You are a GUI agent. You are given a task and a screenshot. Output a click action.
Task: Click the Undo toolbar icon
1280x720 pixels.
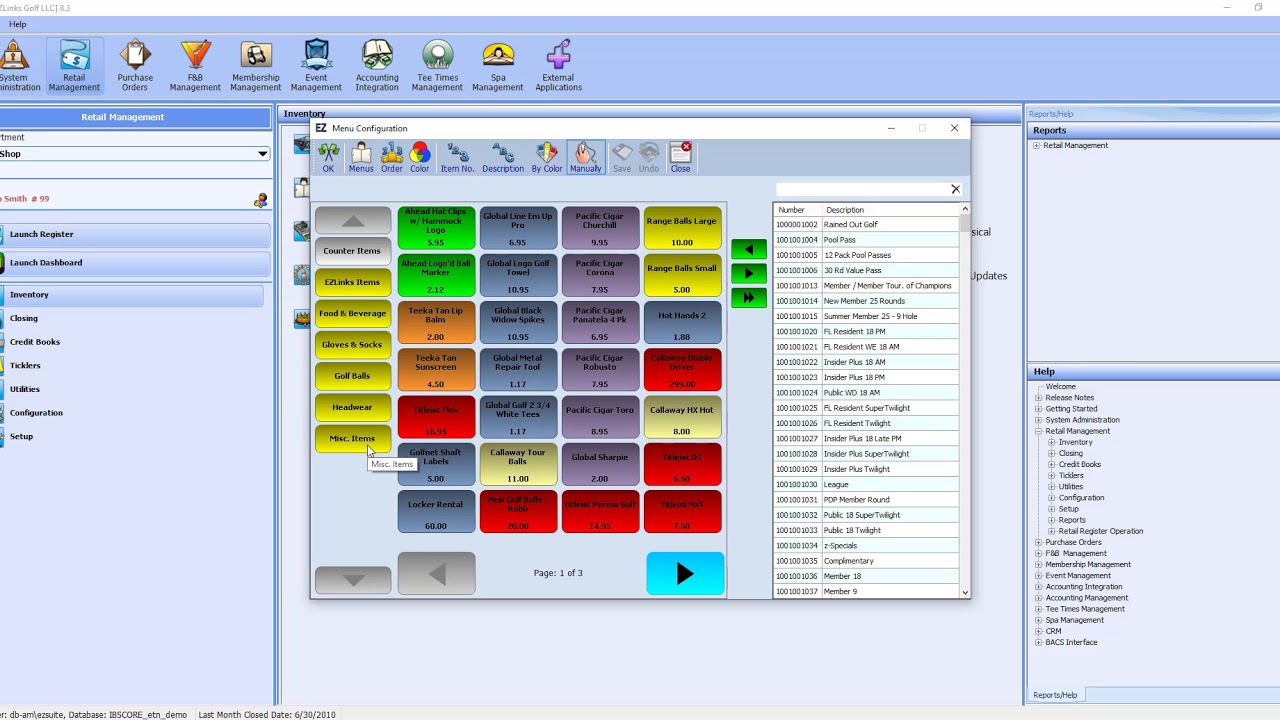[x=649, y=158]
